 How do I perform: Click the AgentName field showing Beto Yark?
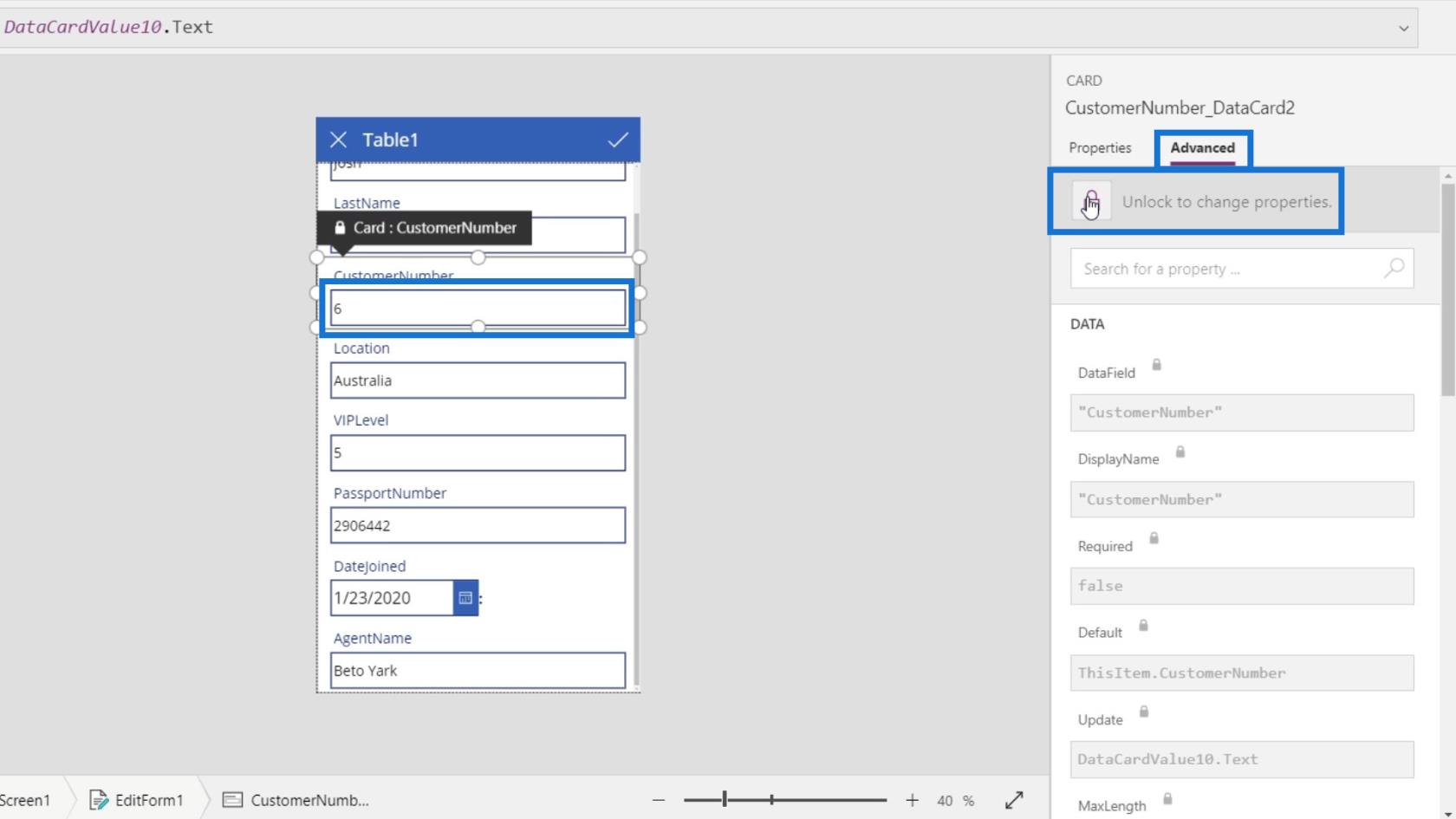point(478,671)
